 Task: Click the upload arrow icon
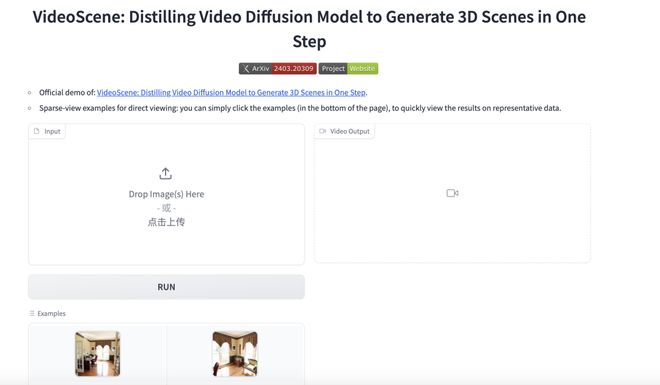(165, 174)
